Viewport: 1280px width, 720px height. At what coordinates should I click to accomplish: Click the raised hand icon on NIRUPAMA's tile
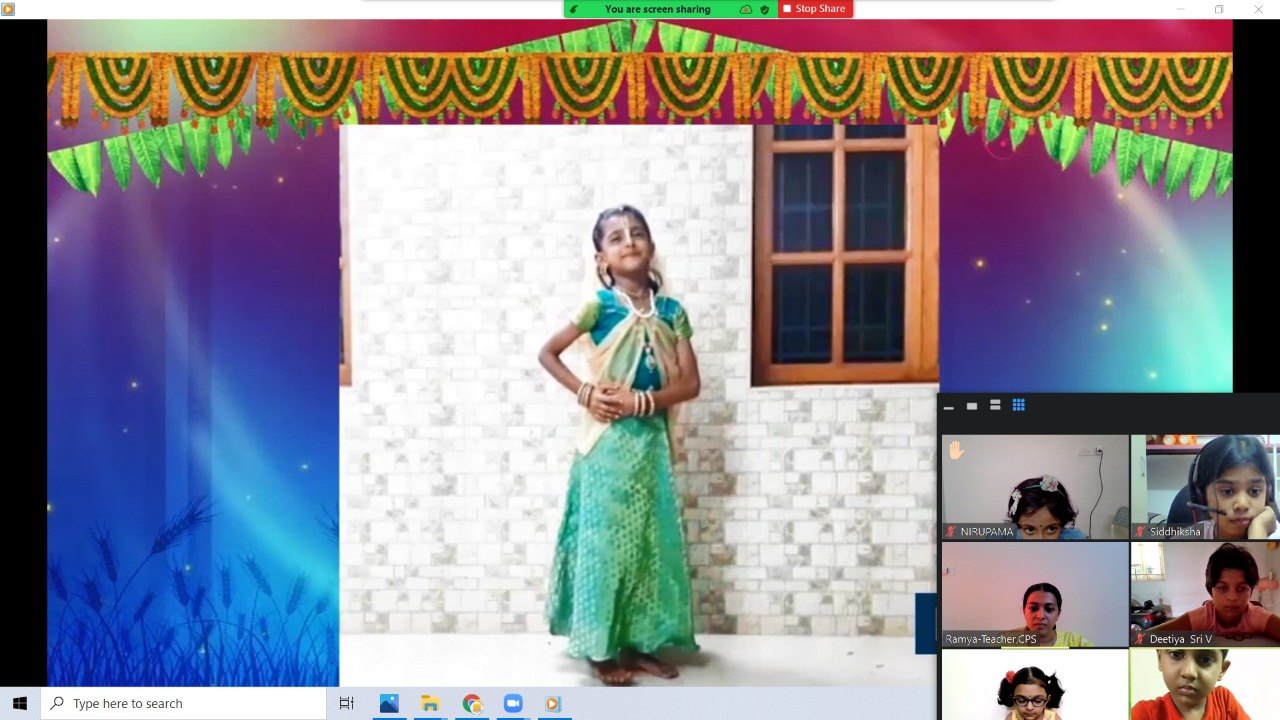pyautogui.click(x=956, y=450)
